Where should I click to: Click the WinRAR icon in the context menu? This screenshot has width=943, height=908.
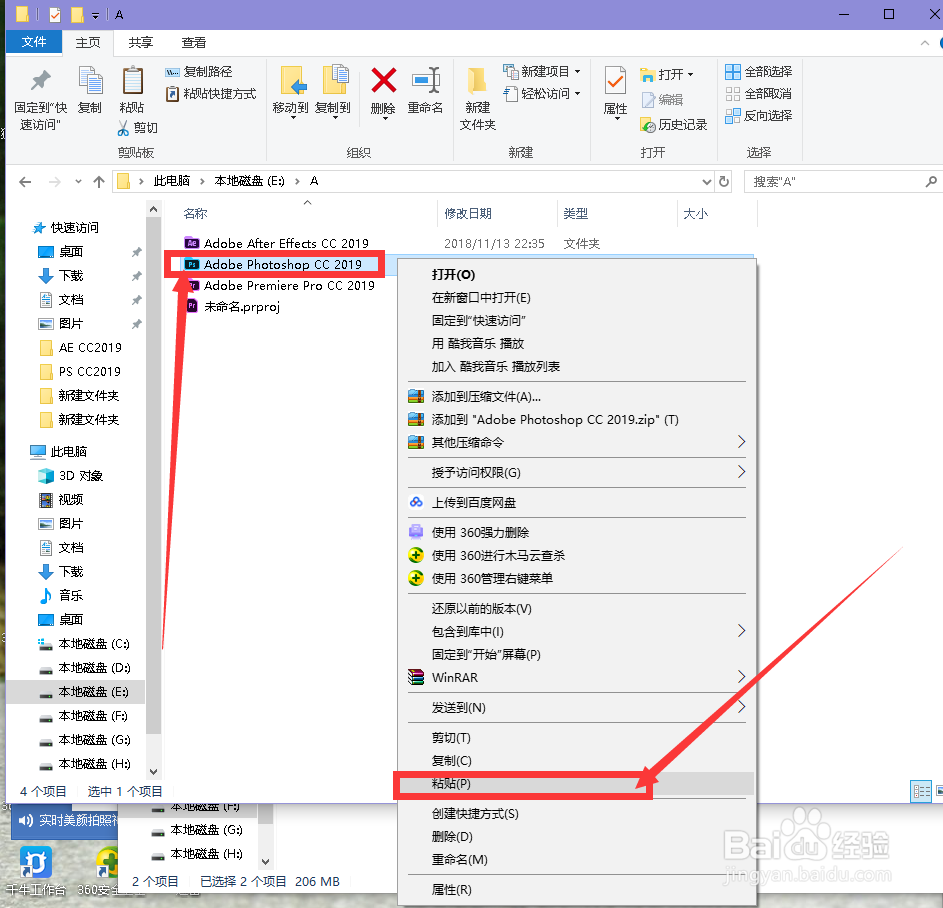click(x=416, y=677)
